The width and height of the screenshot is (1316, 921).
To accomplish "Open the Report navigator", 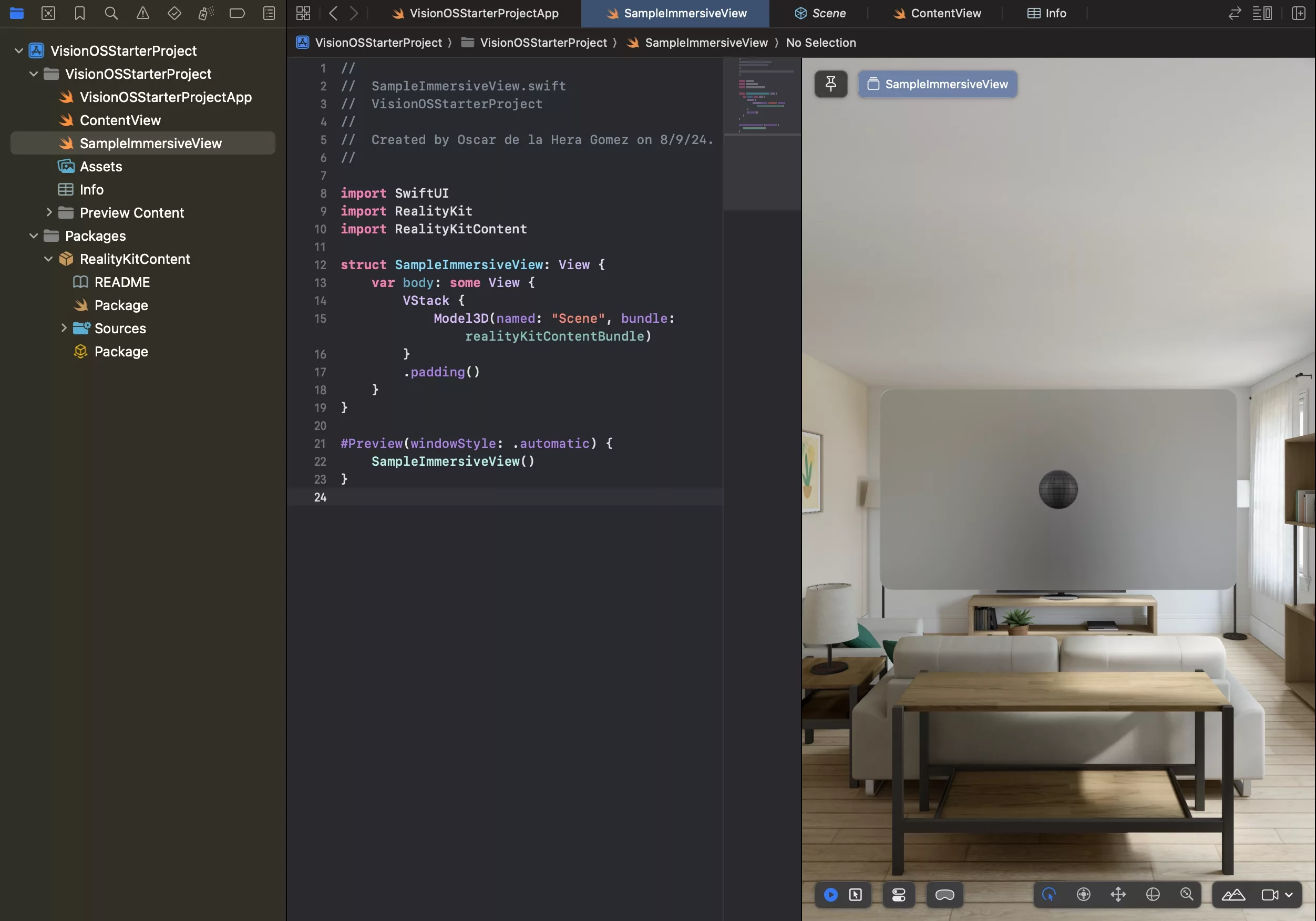I will pos(269,13).
